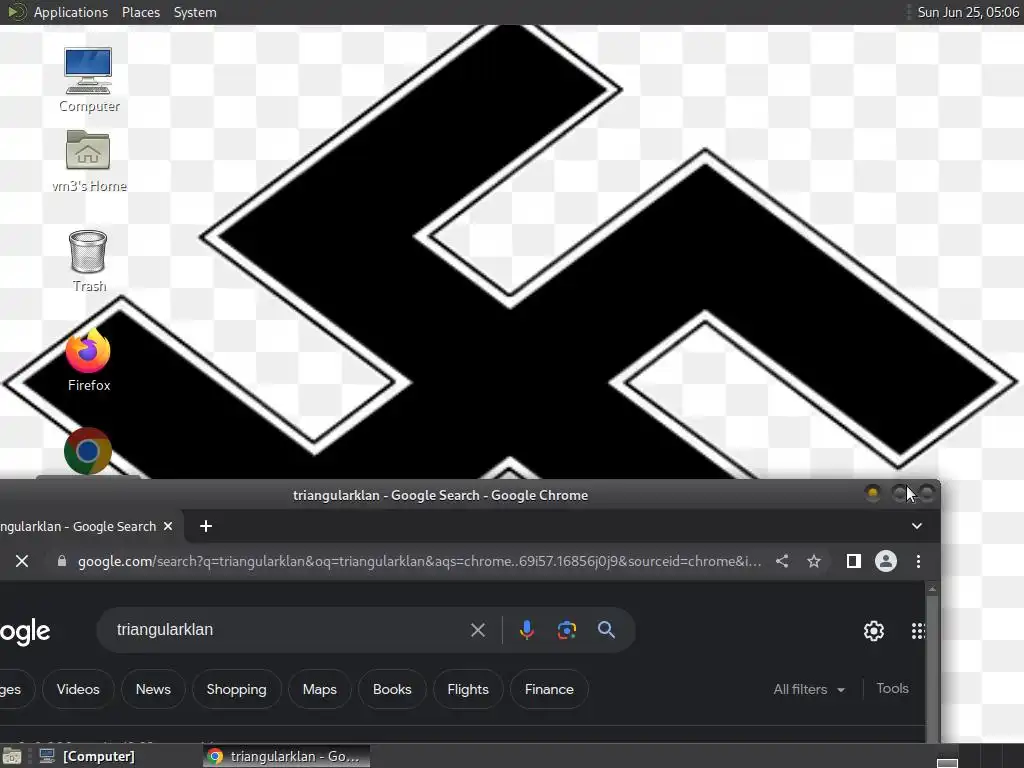The height and width of the screenshot is (768, 1024).
Task: Search by image with Google Lens
Action: 566,630
